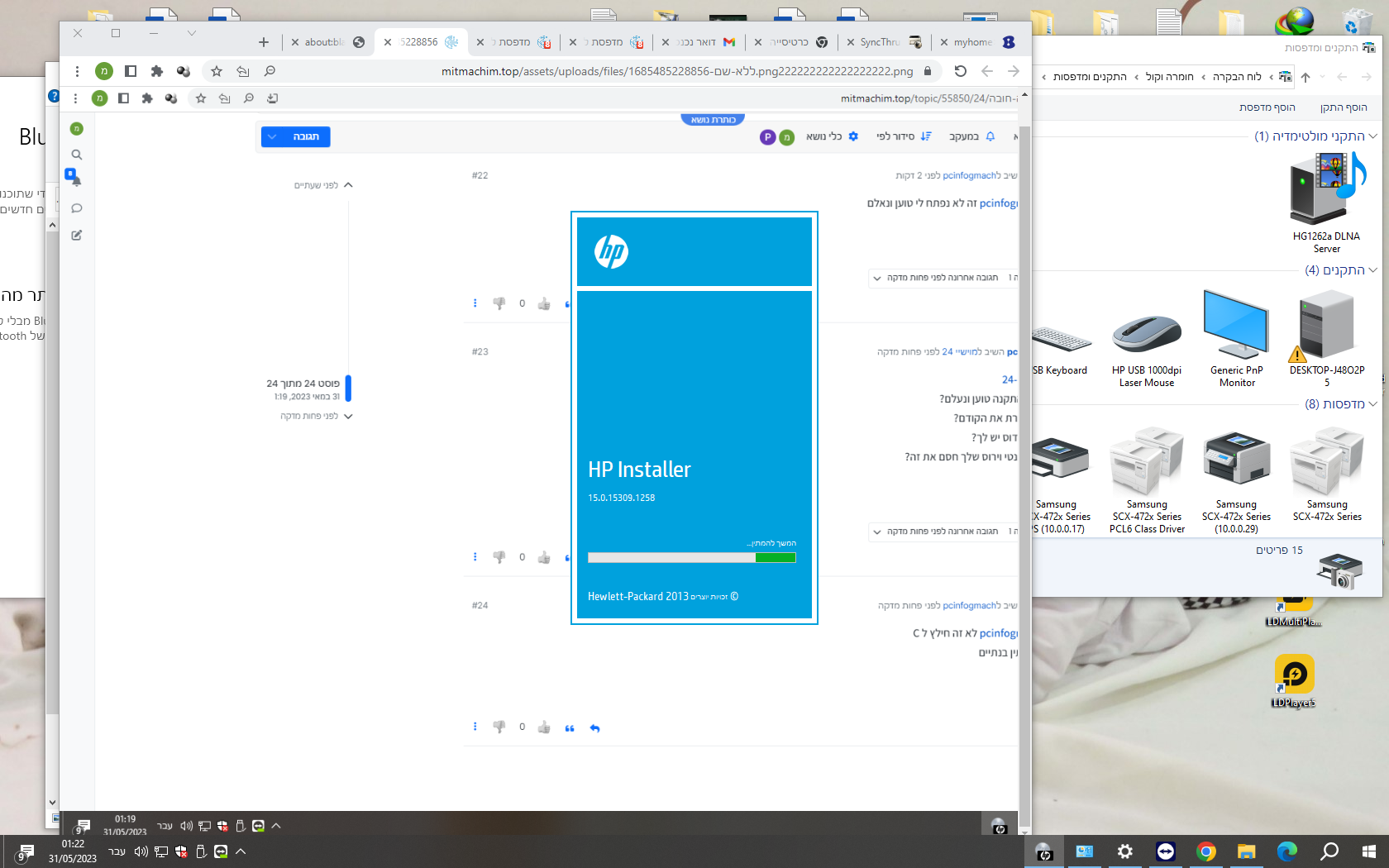Screen dimensions: 1389x868
Task: Toggle thumbs-down on post #24
Action: [499, 727]
